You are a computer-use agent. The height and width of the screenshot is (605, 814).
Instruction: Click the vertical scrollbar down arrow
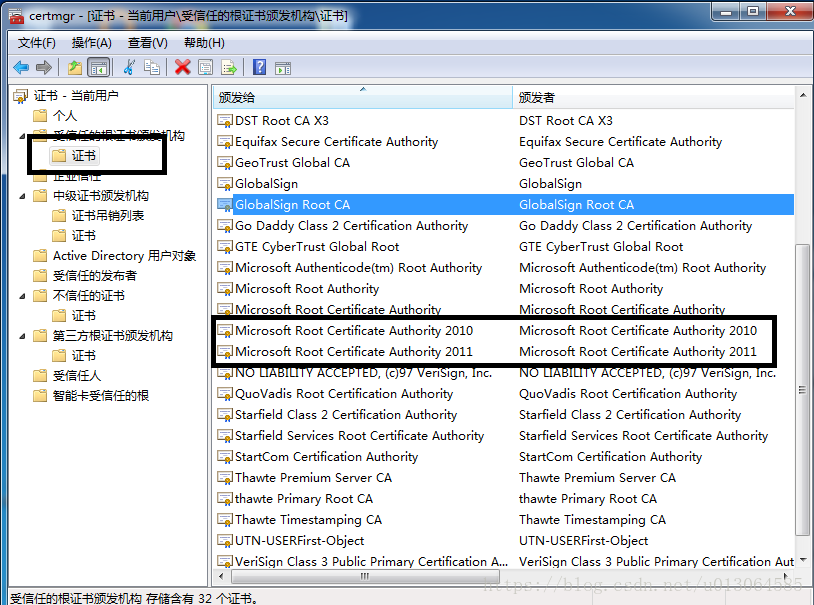tap(803, 560)
